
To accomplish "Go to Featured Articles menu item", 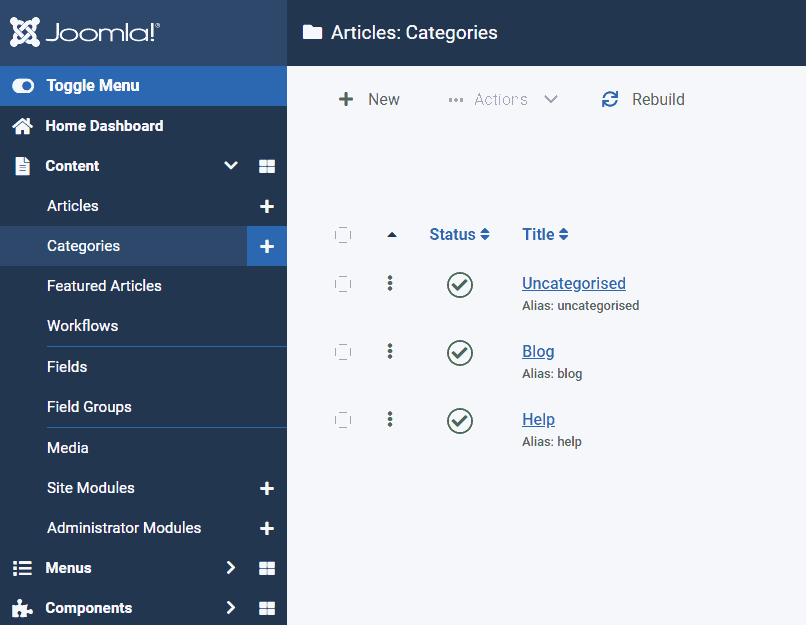I will pos(104,286).
